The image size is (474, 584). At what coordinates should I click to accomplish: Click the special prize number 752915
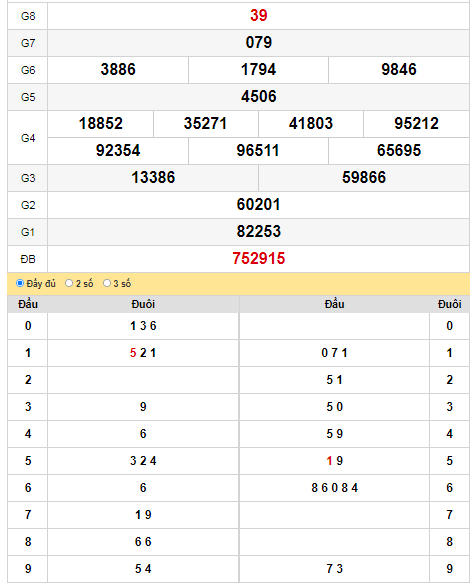tap(258, 258)
